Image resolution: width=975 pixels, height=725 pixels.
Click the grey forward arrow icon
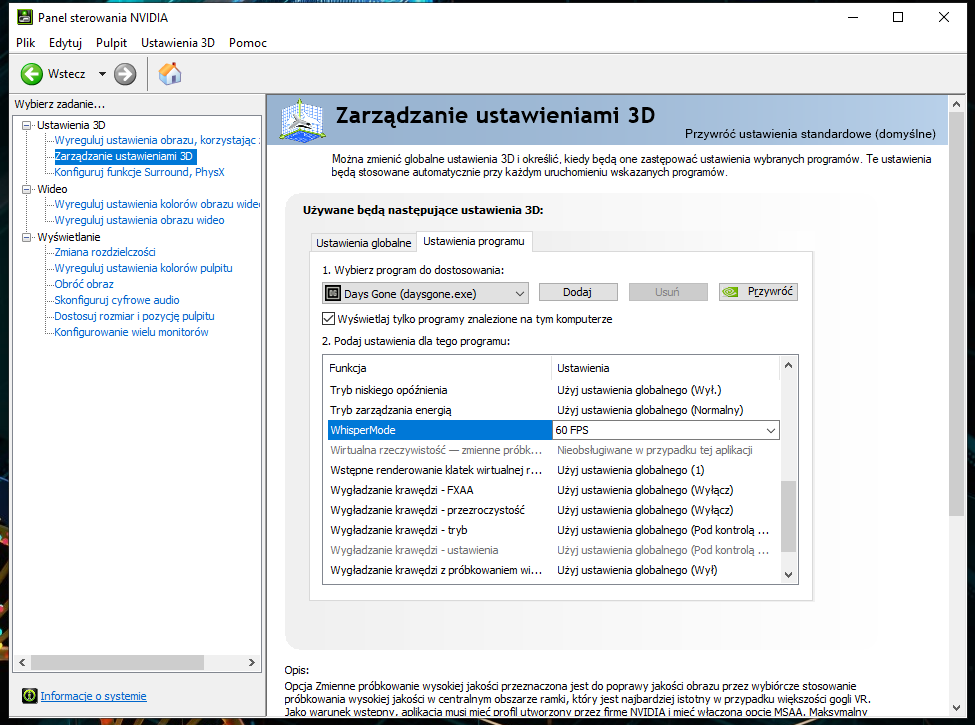pyautogui.click(x=125, y=74)
